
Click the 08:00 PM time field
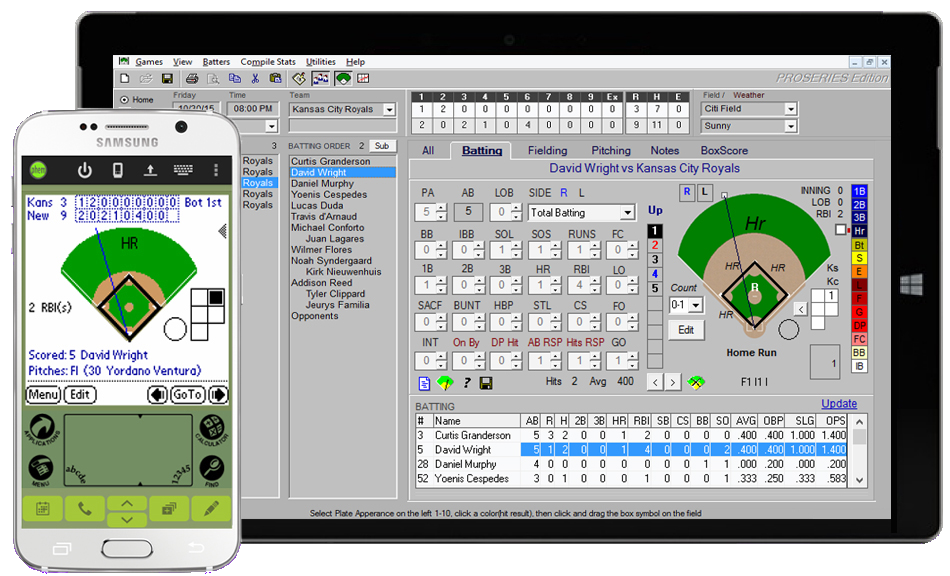point(253,109)
